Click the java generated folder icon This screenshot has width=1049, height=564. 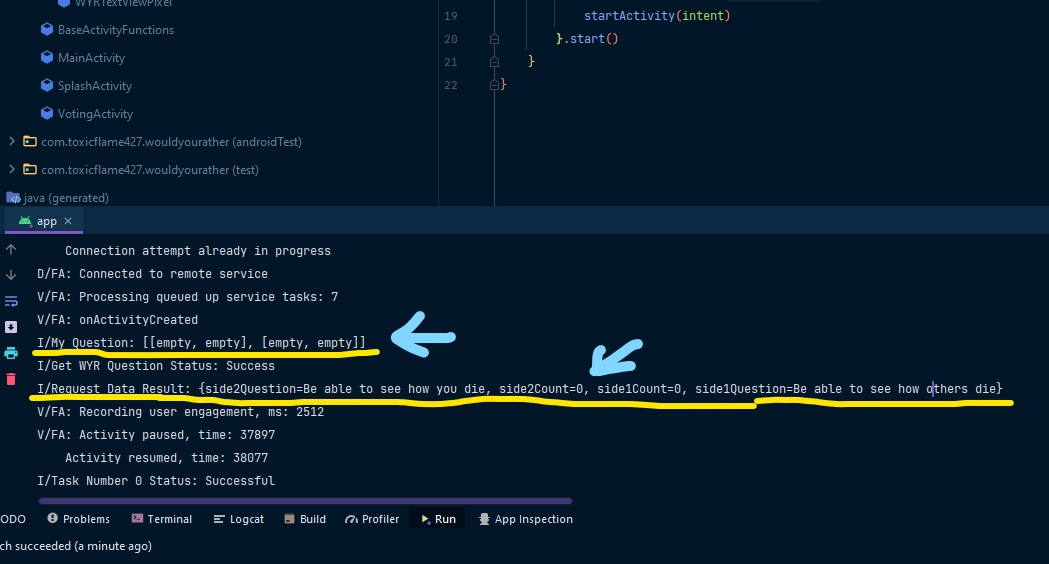tap(13, 197)
